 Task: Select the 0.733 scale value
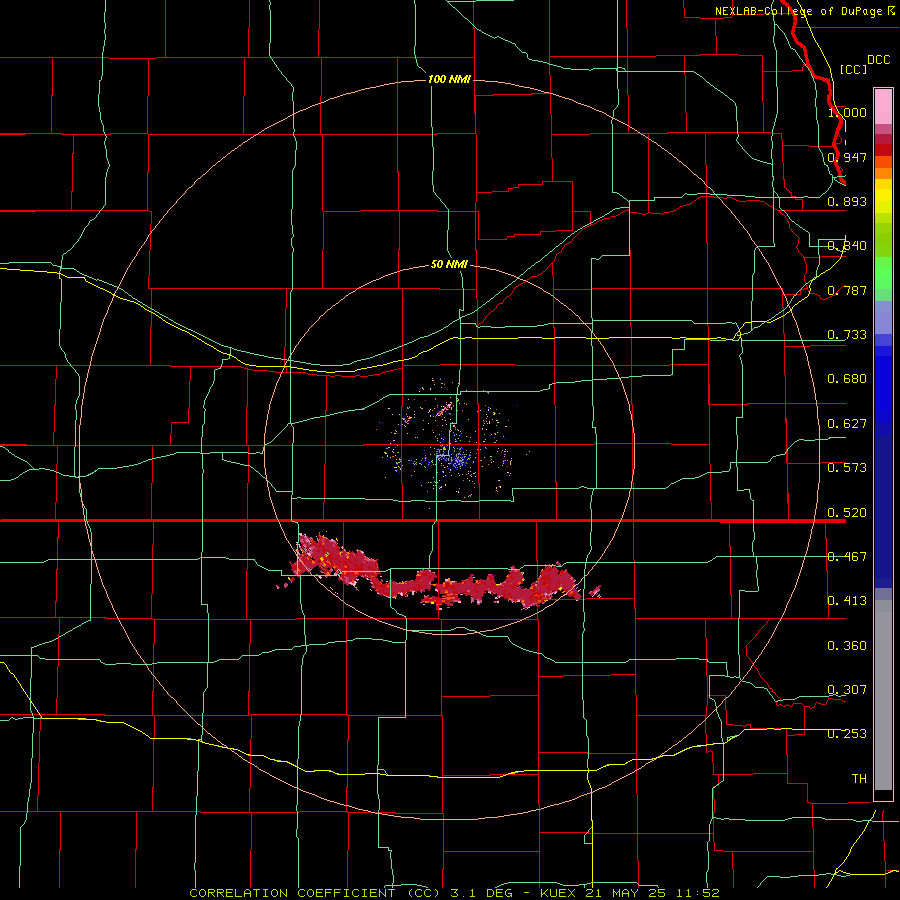(x=847, y=335)
